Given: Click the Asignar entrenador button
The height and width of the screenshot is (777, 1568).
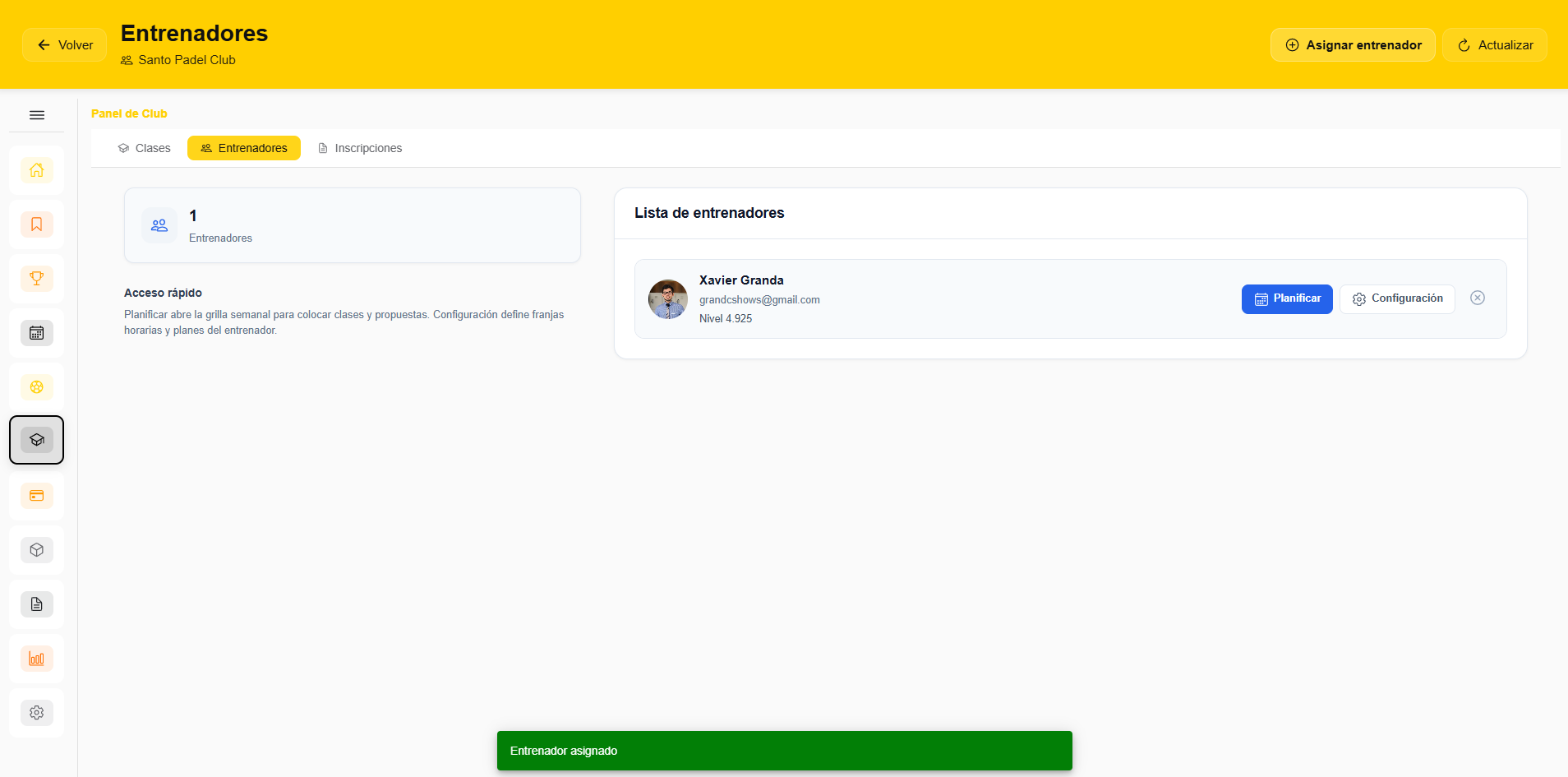Looking at the screenshot, I should pos(1353,45).
